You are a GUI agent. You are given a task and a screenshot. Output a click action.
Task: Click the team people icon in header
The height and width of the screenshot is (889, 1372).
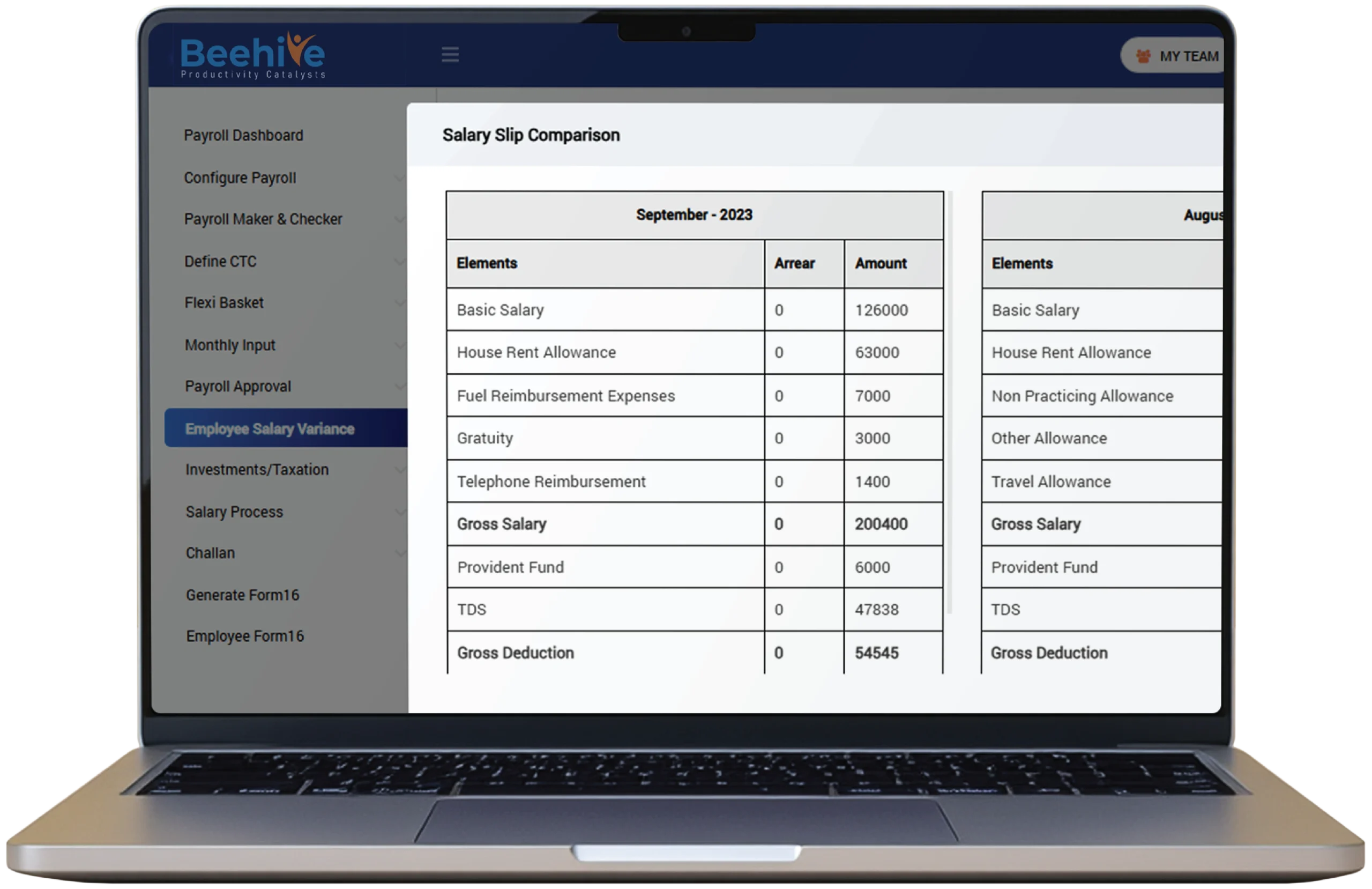coord(1143,56)
